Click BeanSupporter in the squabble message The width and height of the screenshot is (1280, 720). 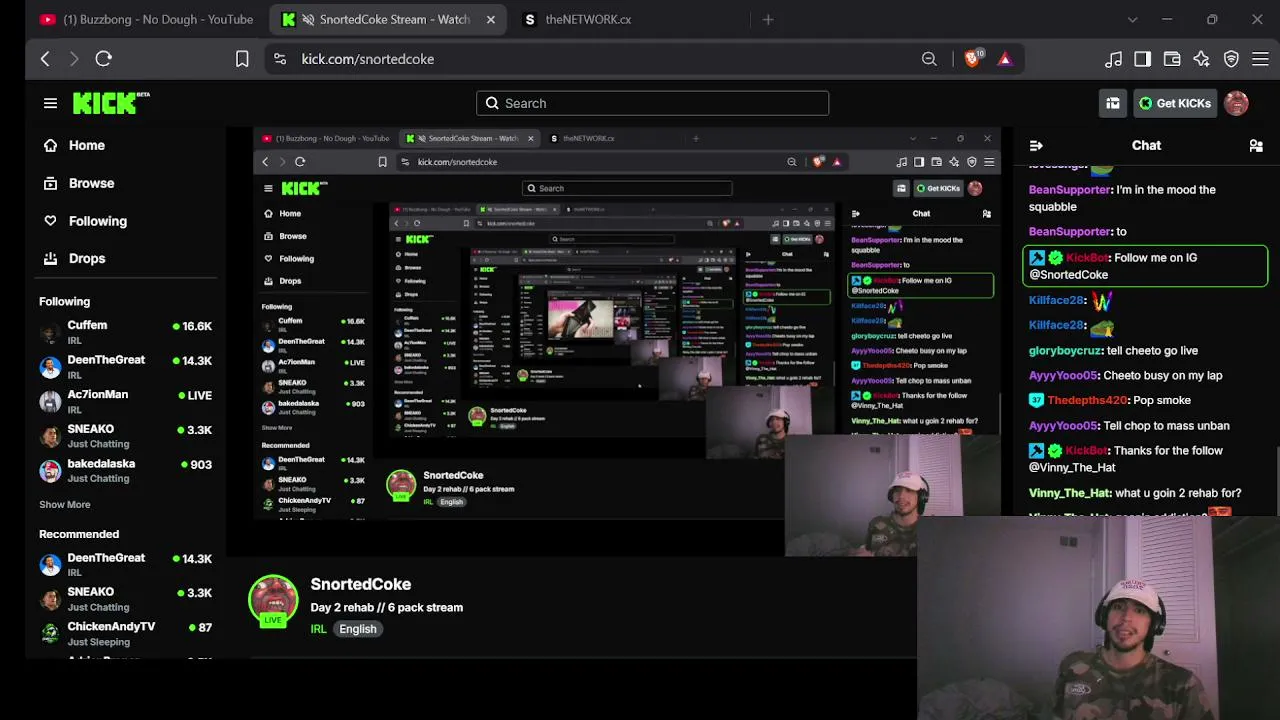(1070, 190)
